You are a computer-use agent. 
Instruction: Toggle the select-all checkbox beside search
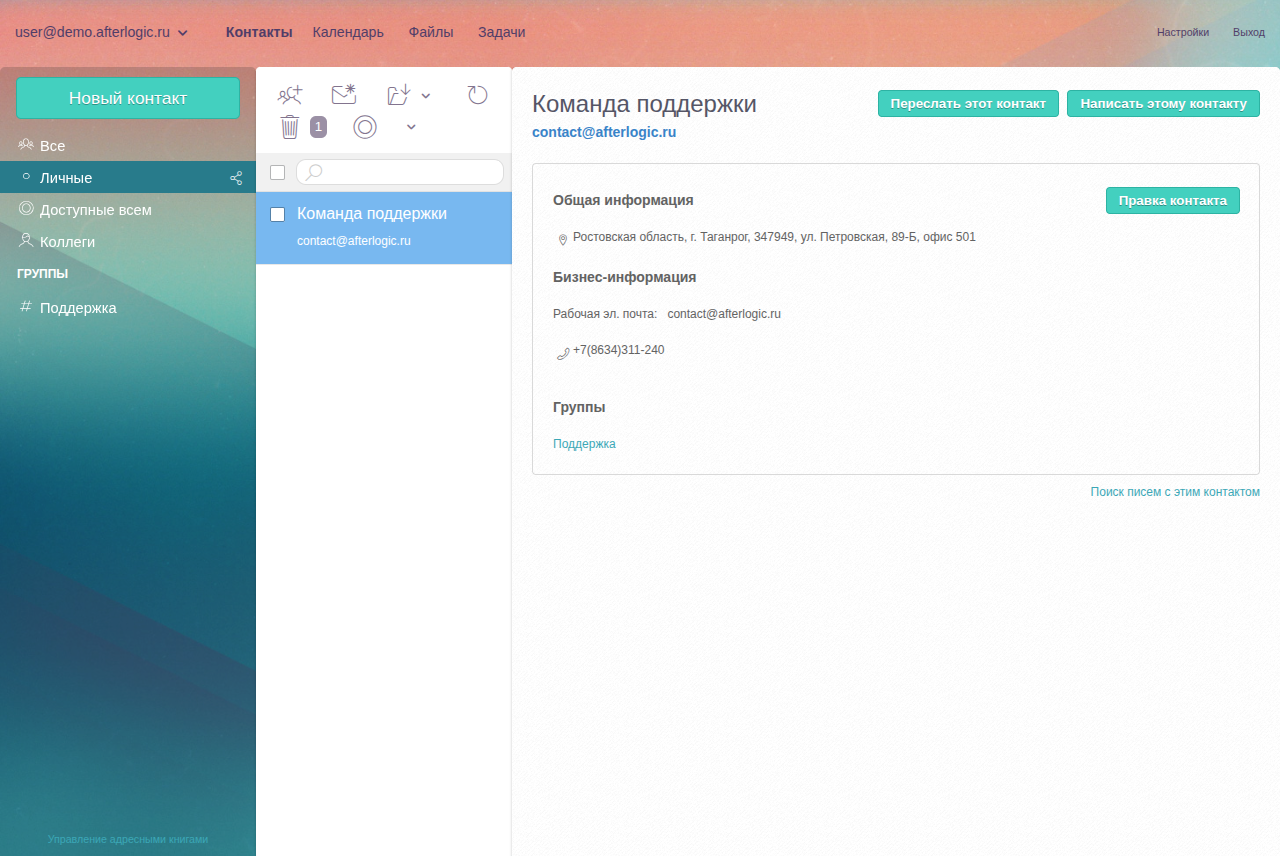[x=278, y=172]
